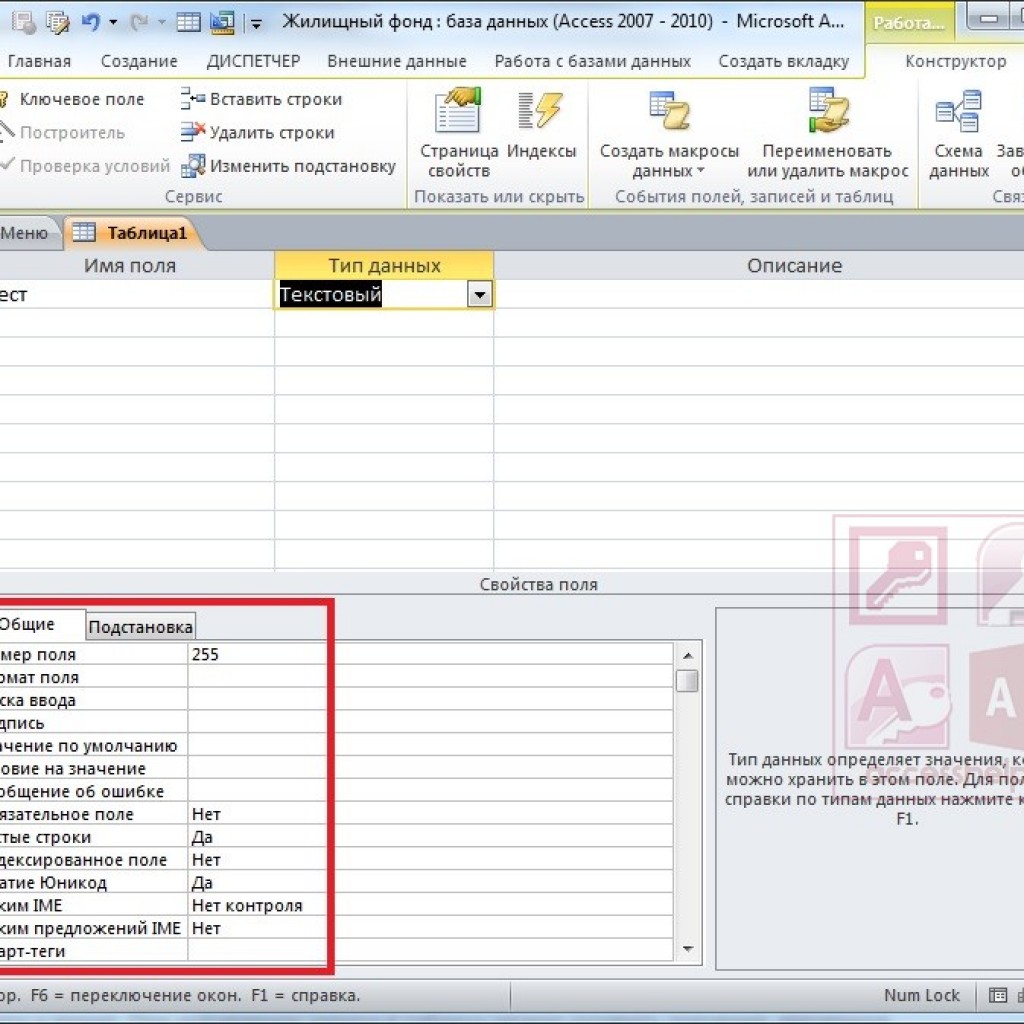Click Вставить строки insert rows icon

click(193, 98)
